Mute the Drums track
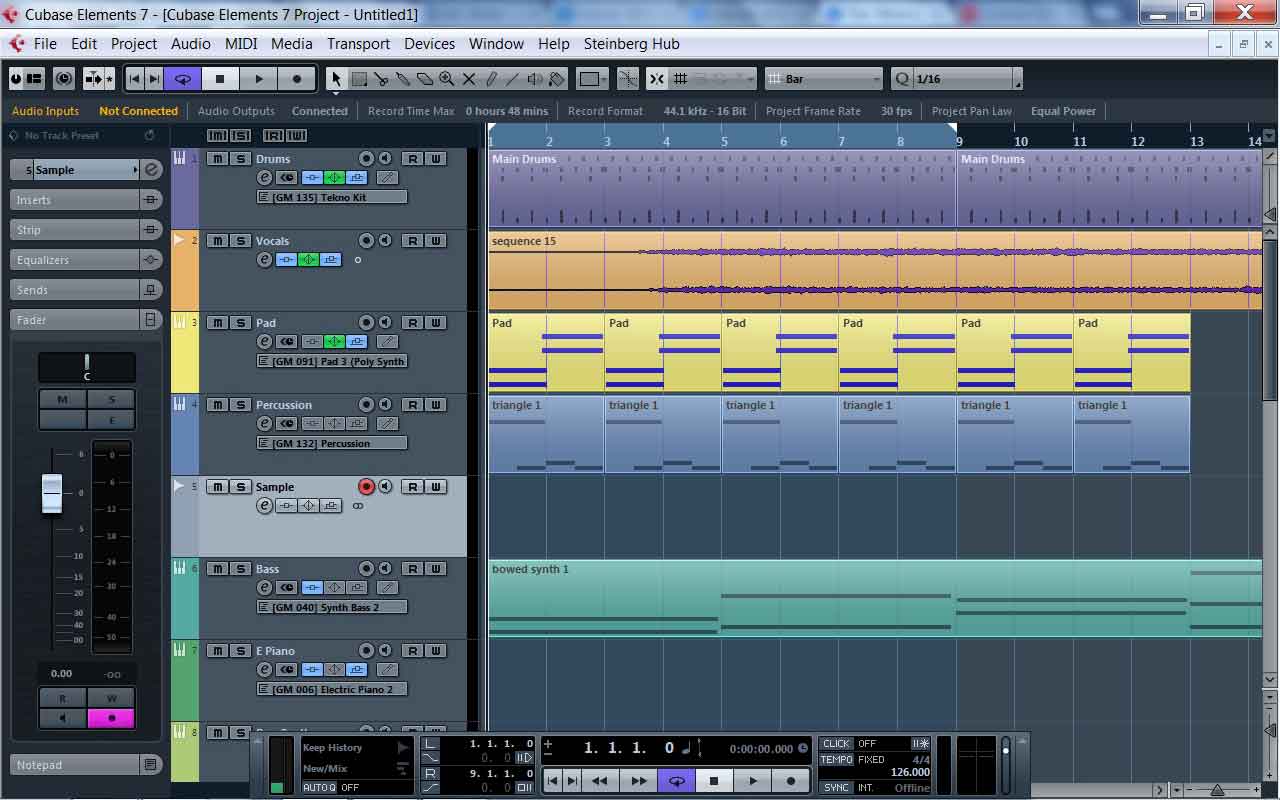Screen dimensions: 1280x800 click(x=217, y=159)
